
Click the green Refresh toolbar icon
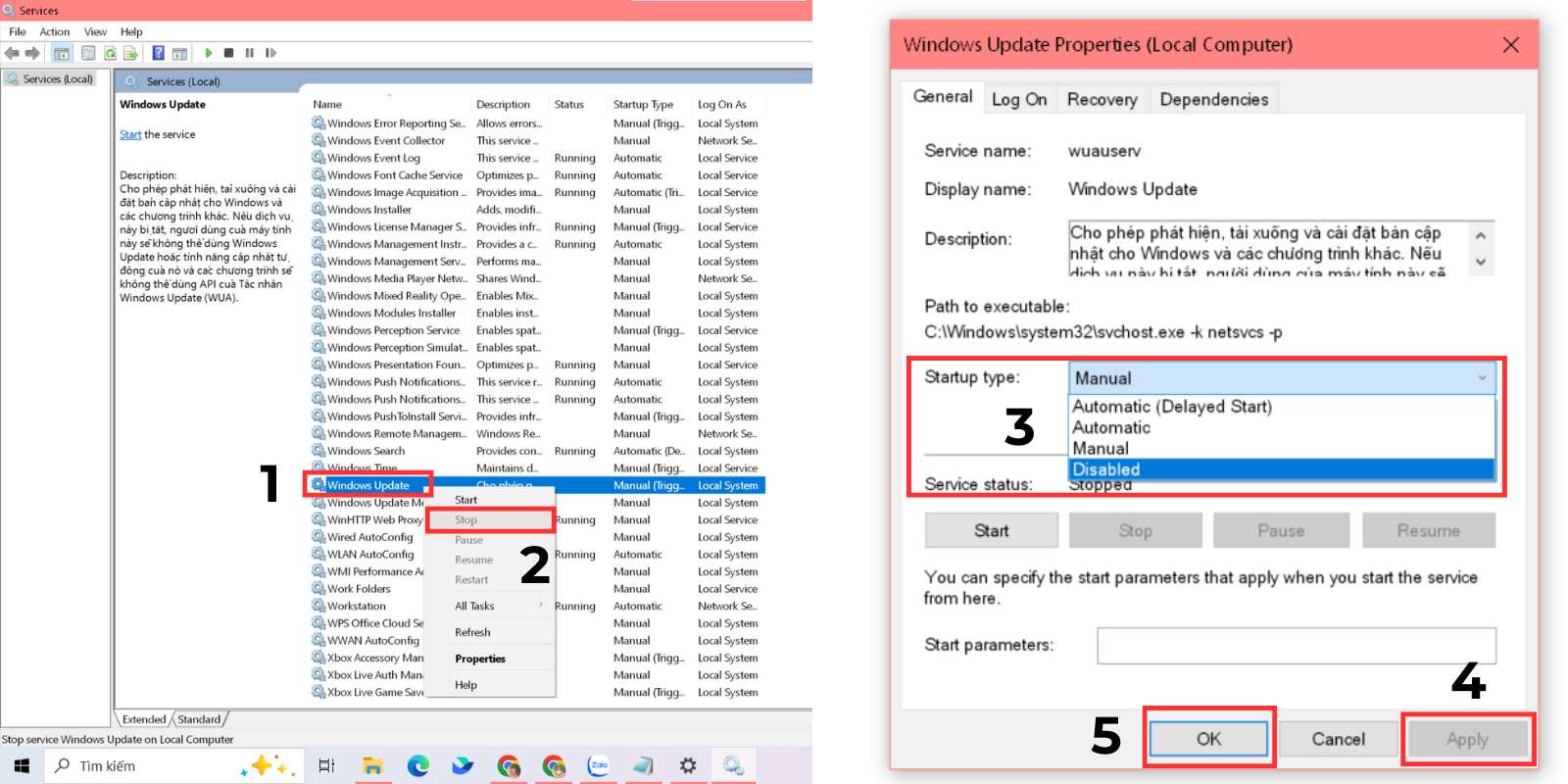point(110,53)
